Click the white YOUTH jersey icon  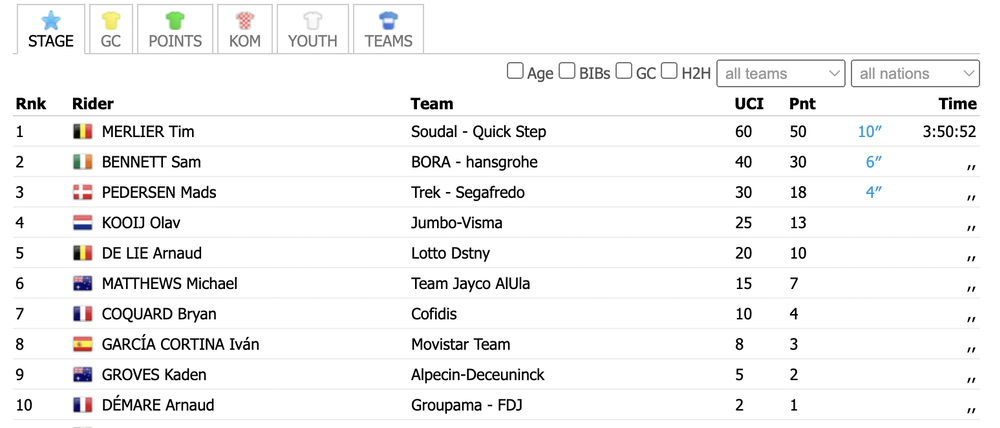coord(312,20)
